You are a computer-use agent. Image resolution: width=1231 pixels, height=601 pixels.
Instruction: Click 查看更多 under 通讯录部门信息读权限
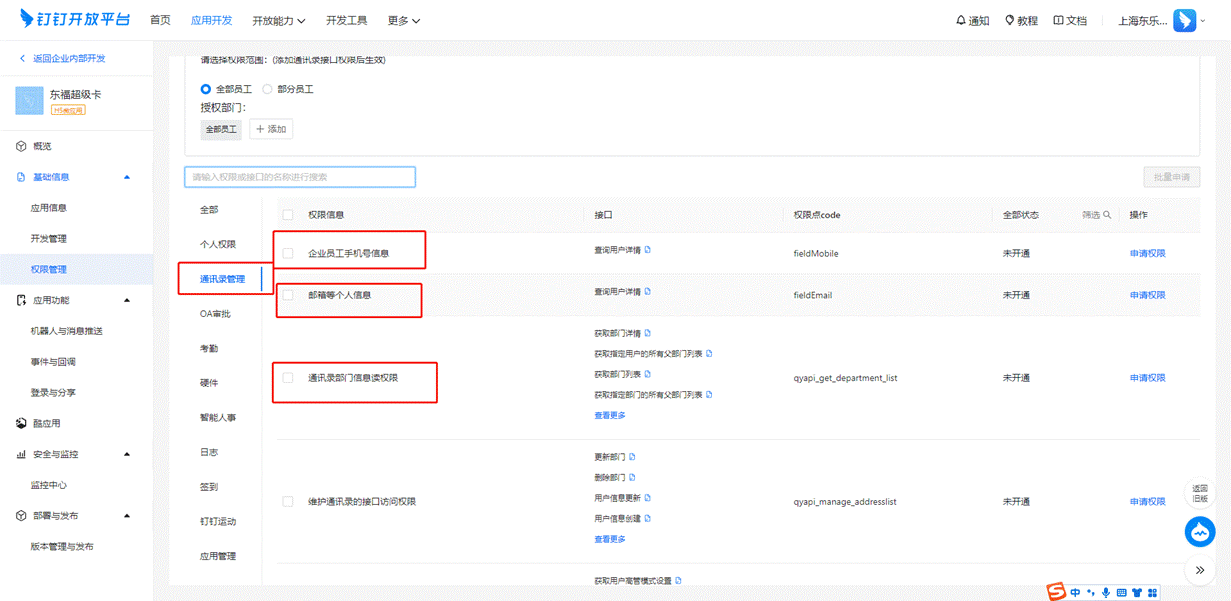tap(610, 415)
